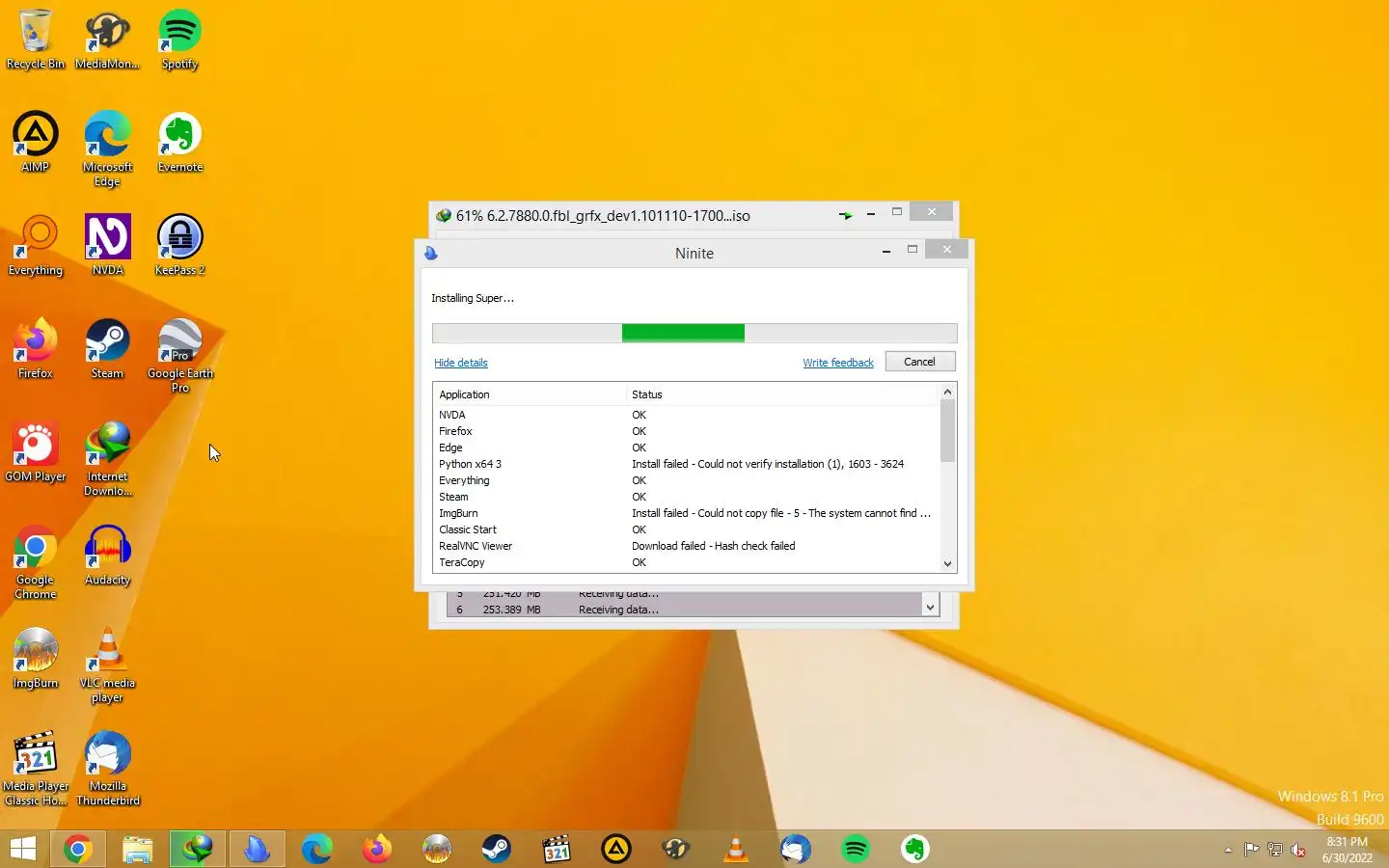The height and width of the screenshot is (868, 1389).
Task: Click the muted volume tray icon
Action: click(1298, 850)
